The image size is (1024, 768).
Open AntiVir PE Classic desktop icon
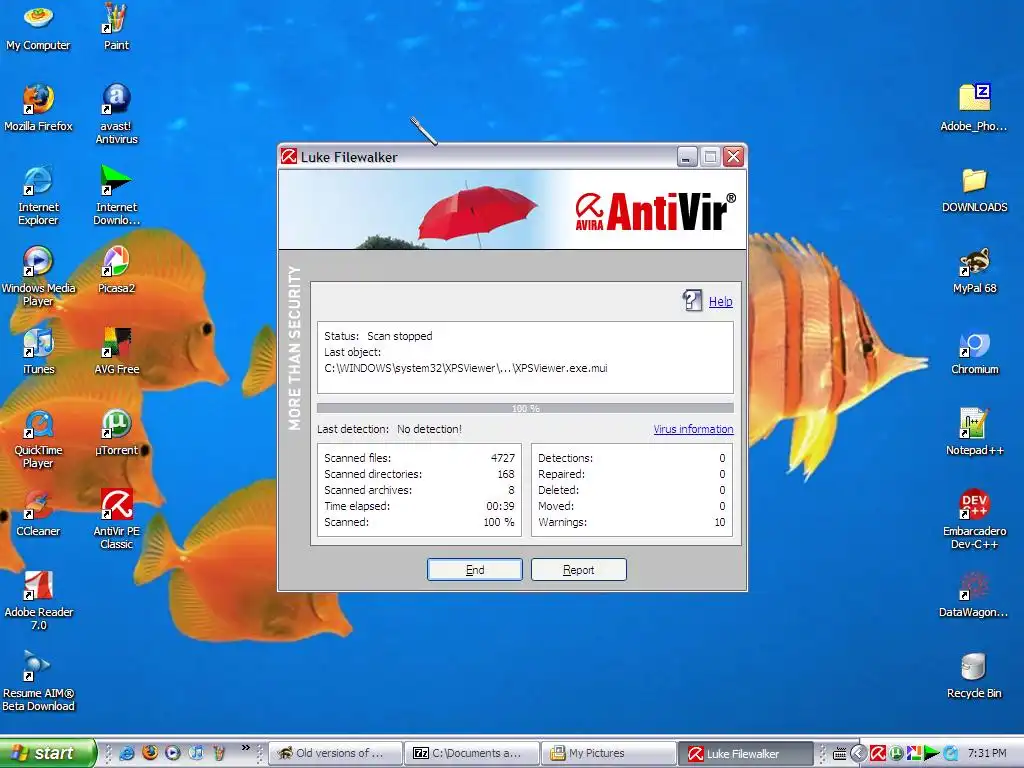click(116, 519)
